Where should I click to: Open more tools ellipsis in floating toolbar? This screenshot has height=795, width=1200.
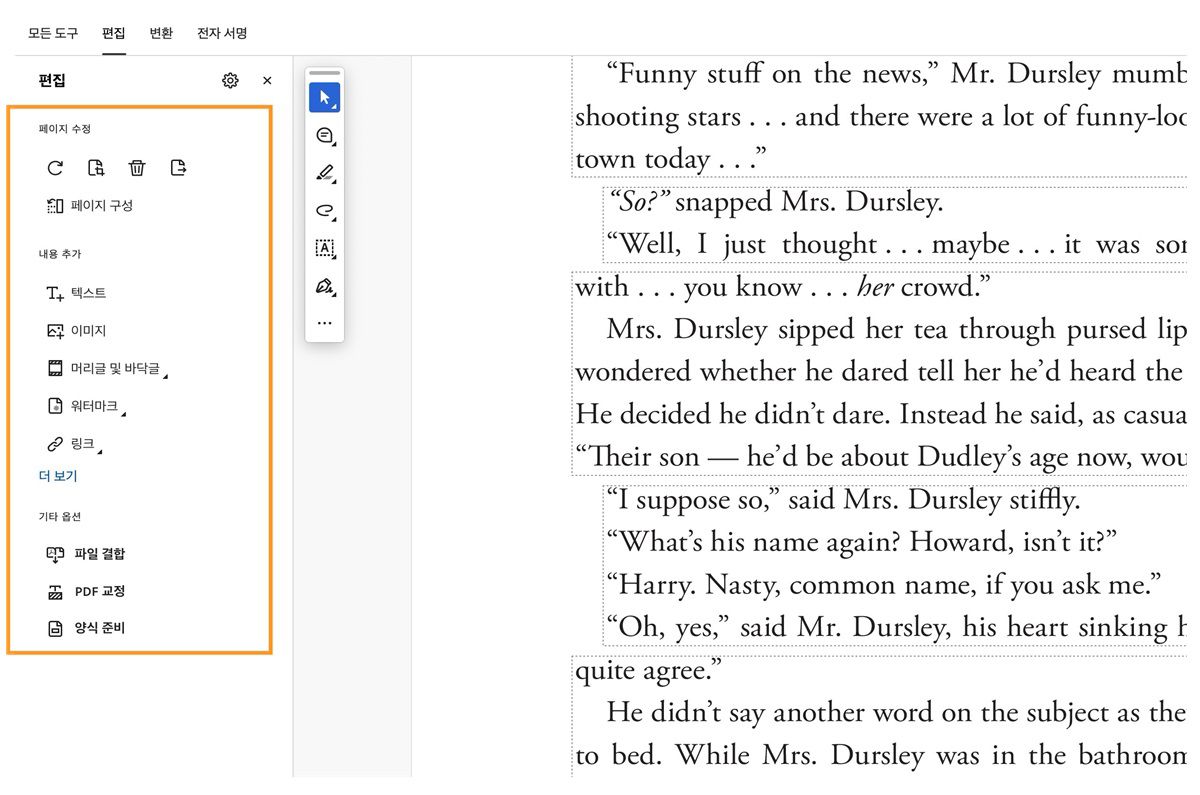click(324, 324)
